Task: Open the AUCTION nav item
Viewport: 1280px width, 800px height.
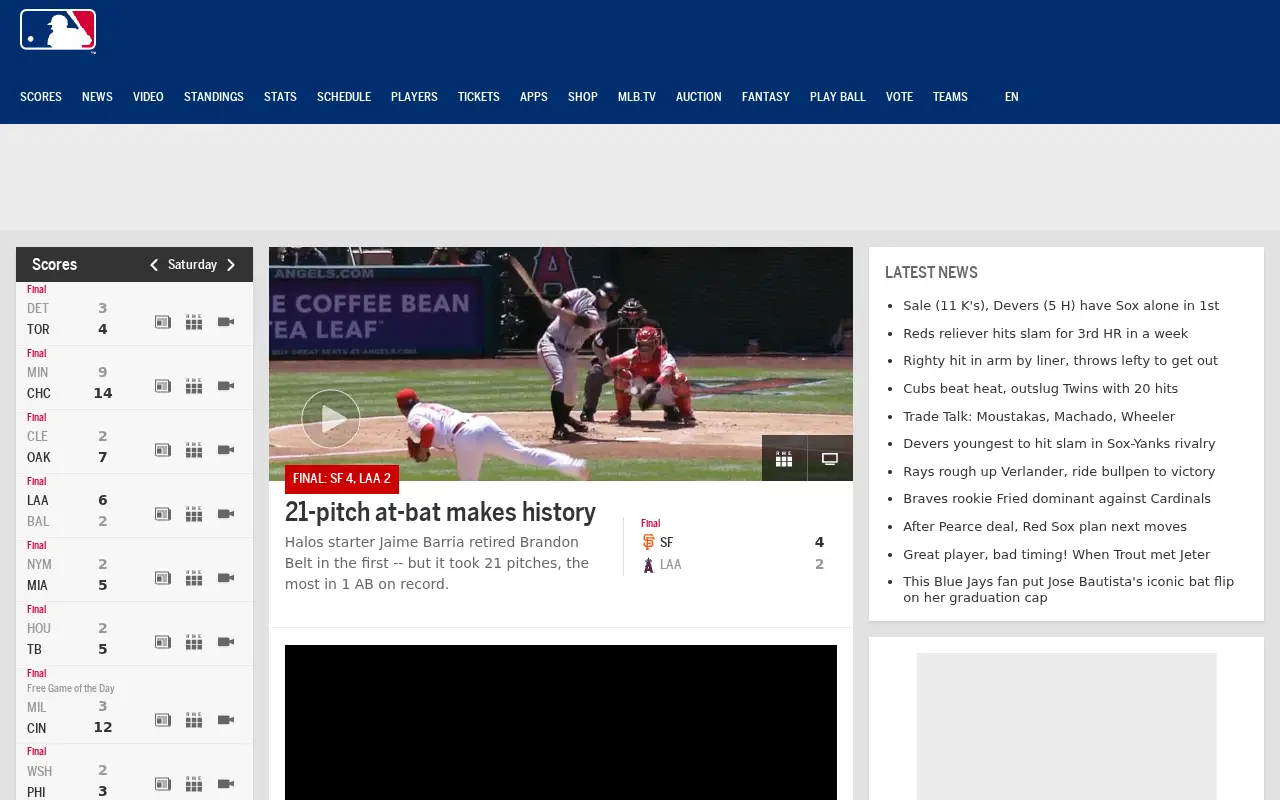Action: tap(699, 97)
